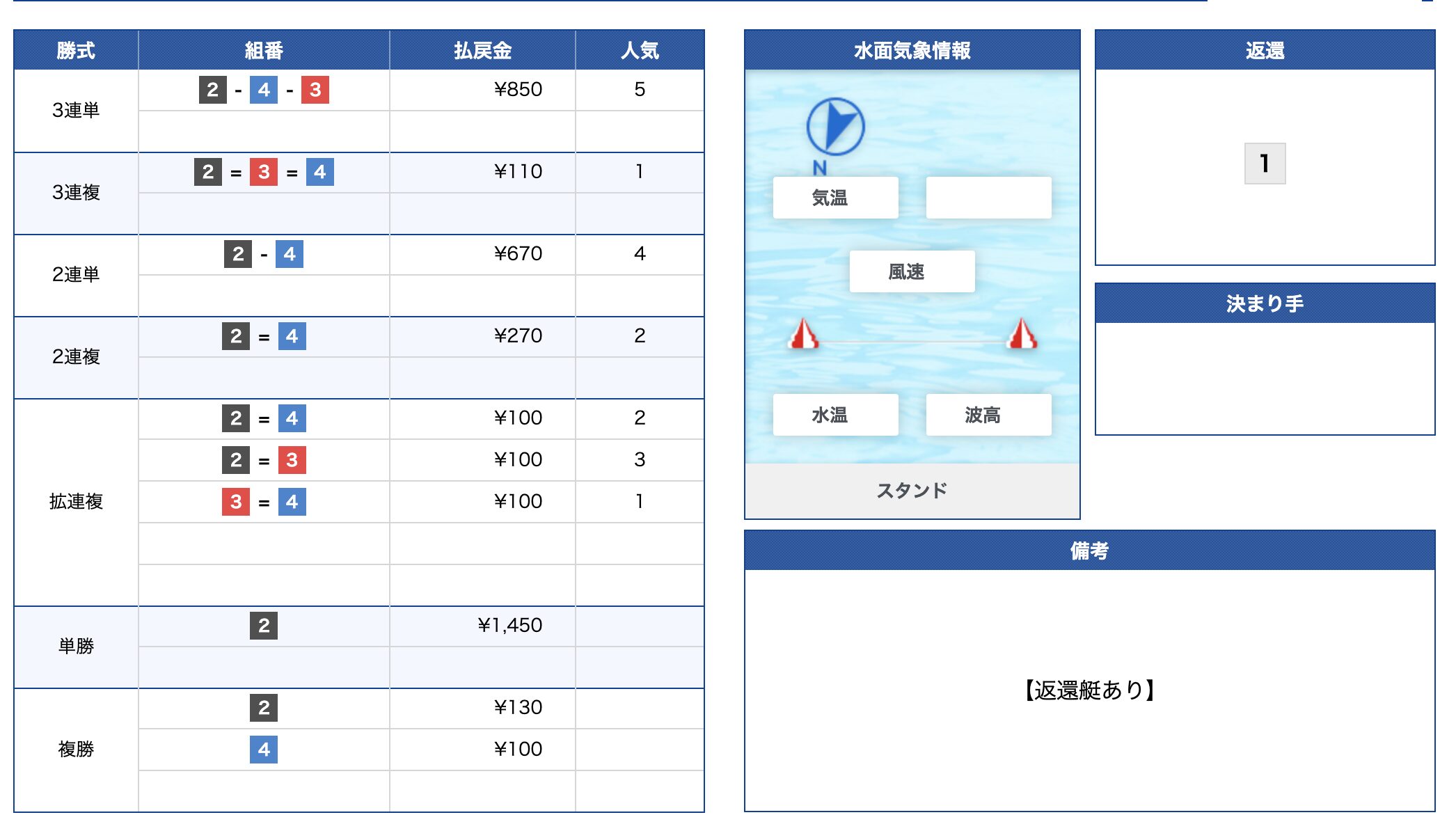This screenshot has height=831, width=1456.
Task: Click boat 4 badge in 複勝 row
Action: (x=264, y=750)
